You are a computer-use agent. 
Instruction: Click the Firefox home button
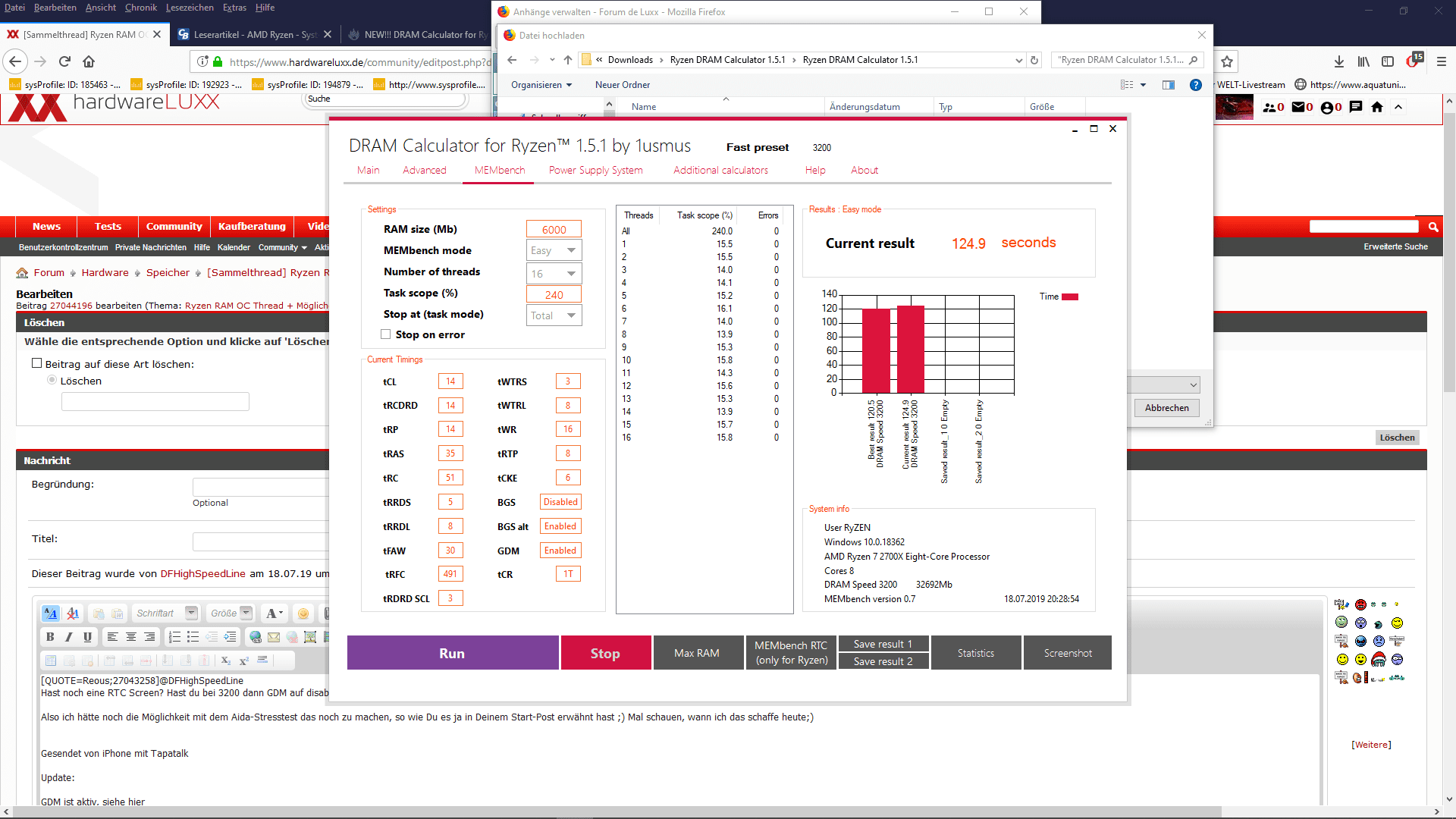tap(89, 61)
